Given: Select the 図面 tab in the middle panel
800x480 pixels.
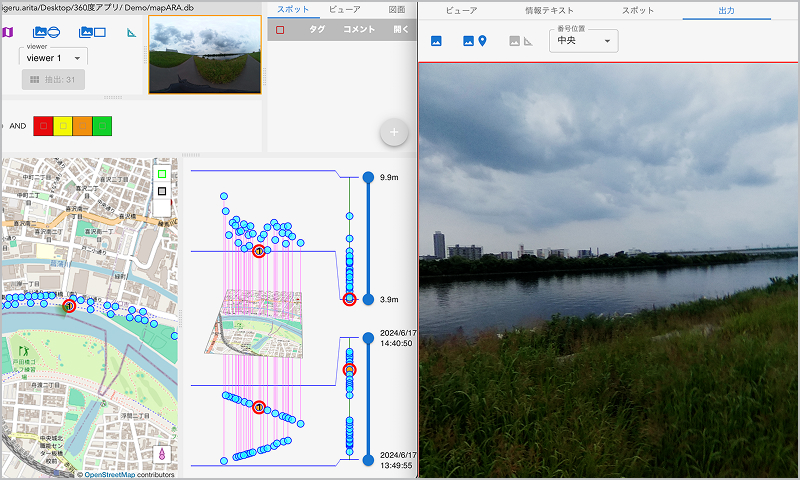Looking at the screenshot, I should tap(396, 9).
